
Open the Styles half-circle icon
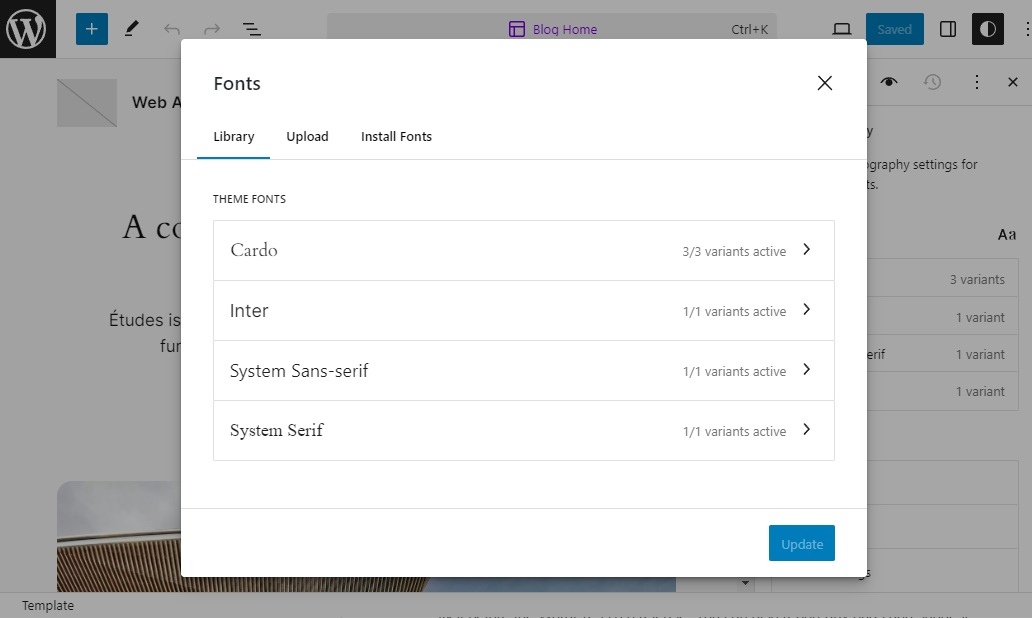[988, 29]
